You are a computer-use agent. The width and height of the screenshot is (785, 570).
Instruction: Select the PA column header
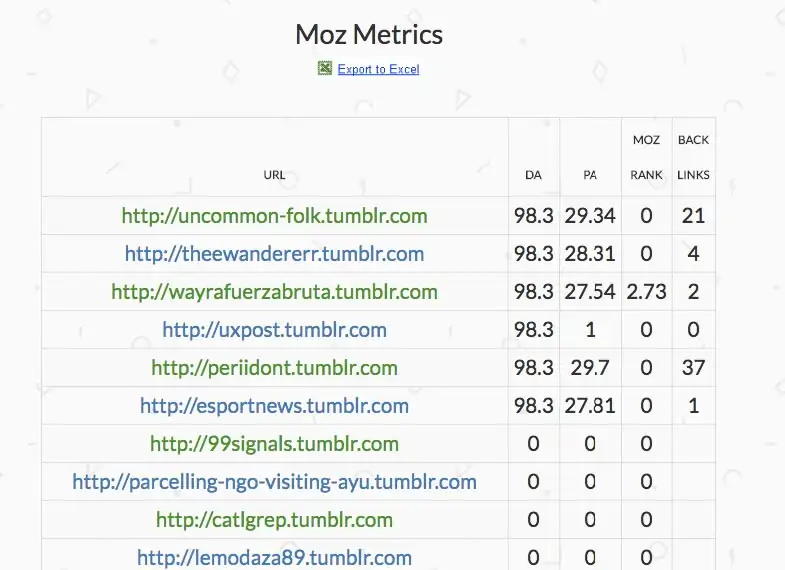[x=590, y=175]
